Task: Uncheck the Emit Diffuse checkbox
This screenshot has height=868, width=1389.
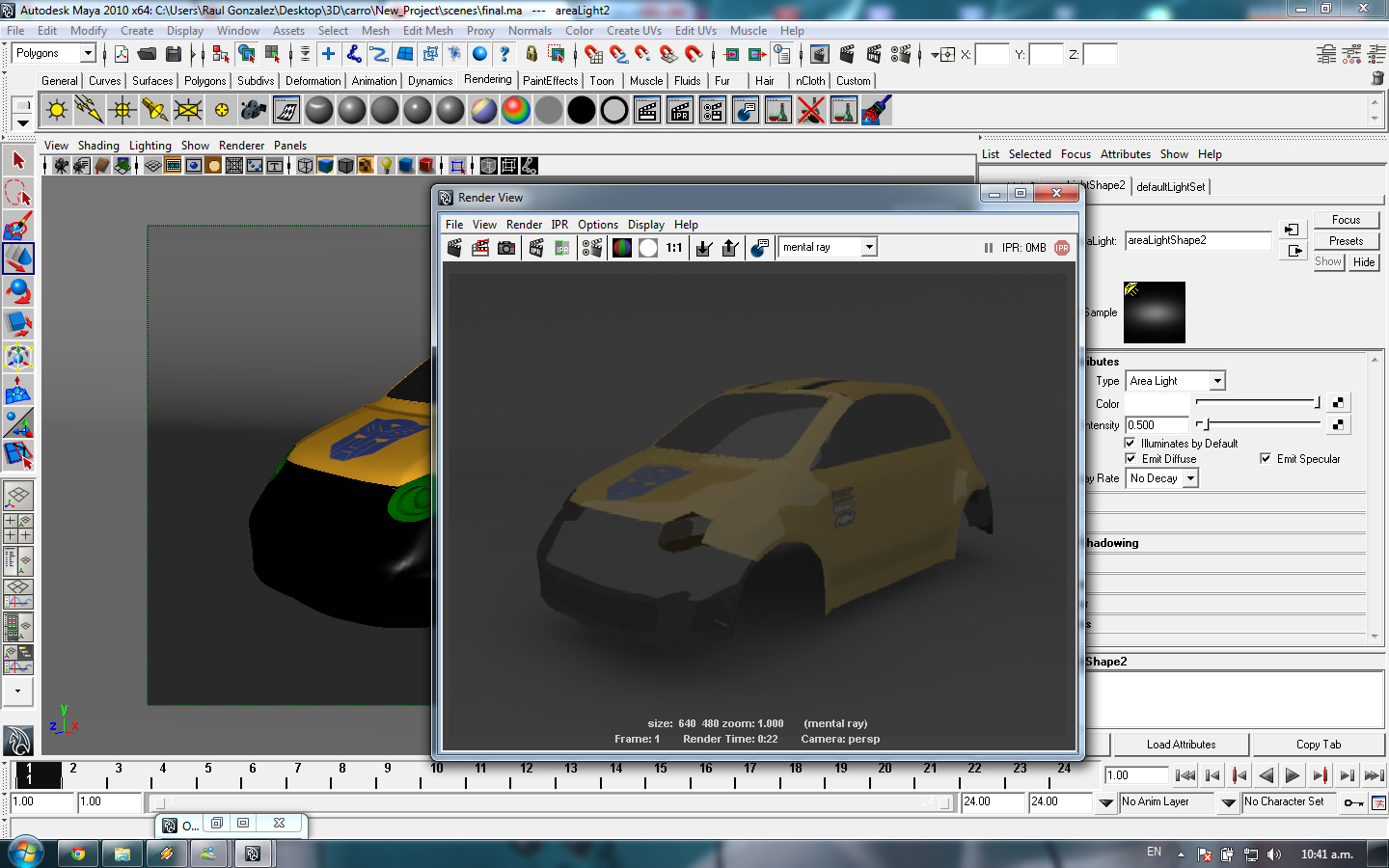Action: (x=1130, y=459)
